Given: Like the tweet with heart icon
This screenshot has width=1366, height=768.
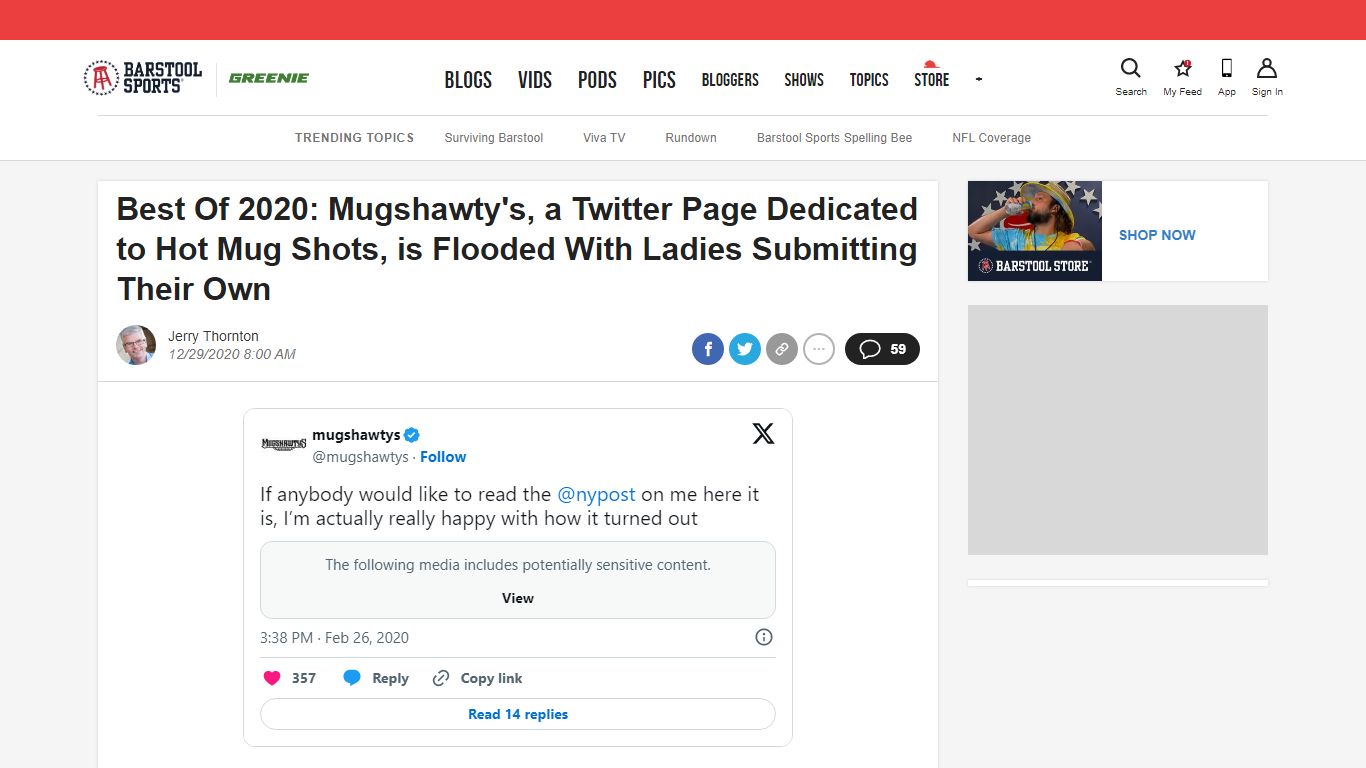Looking at the screenshot, I should [272, 678].
